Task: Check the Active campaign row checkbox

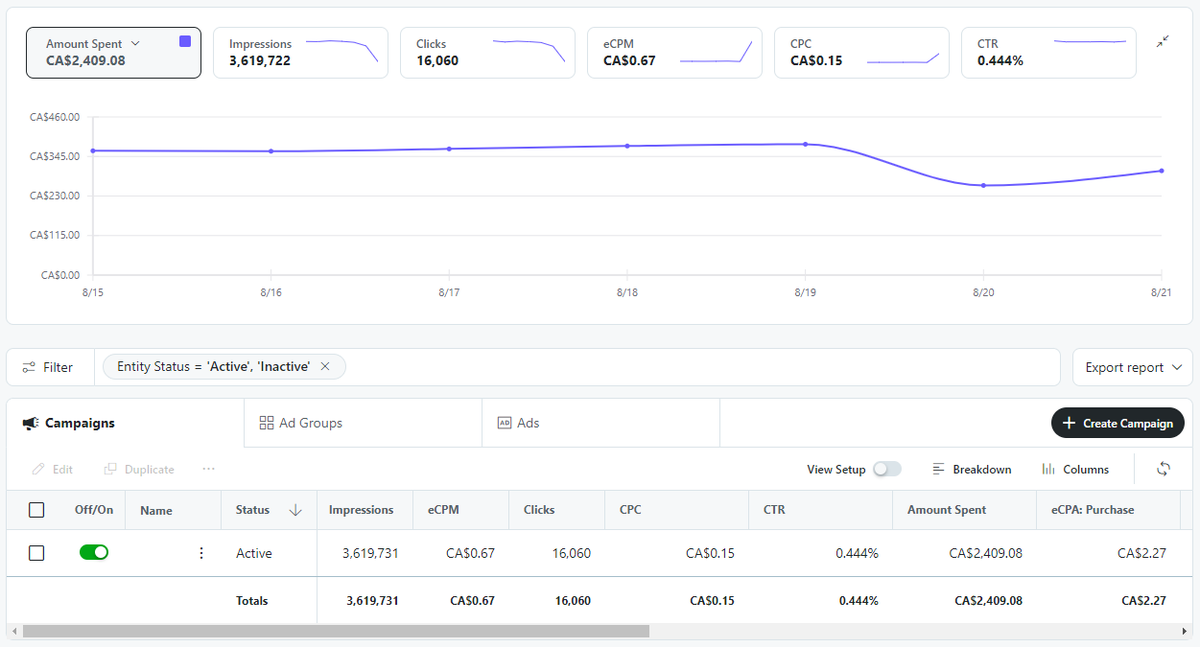Action: [36, 553]
